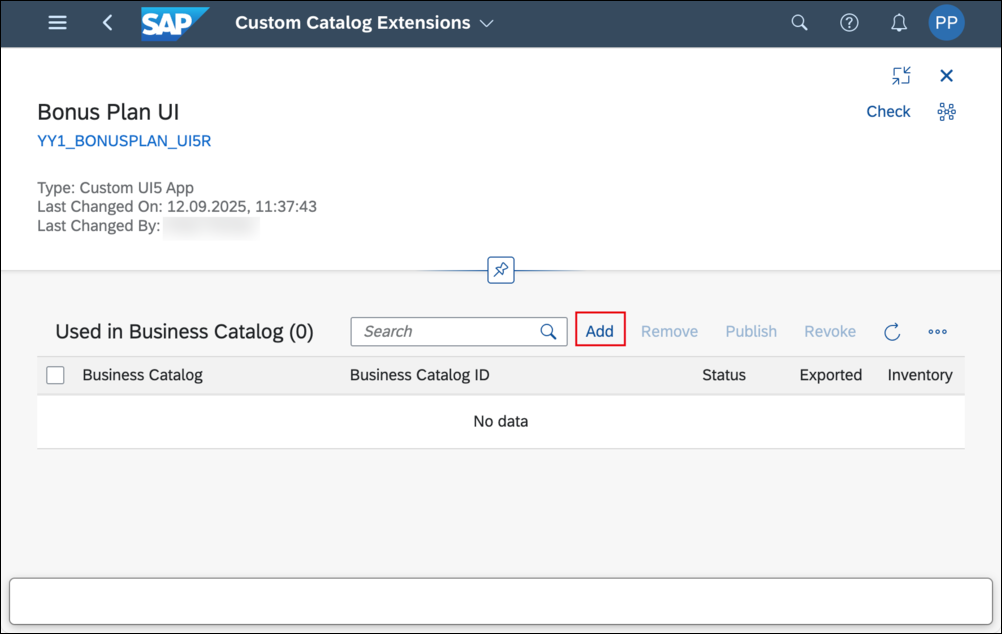The height and width of the screenshot is (634, 1002).
Task: Click the Revoke button
Action: [829, 331]
